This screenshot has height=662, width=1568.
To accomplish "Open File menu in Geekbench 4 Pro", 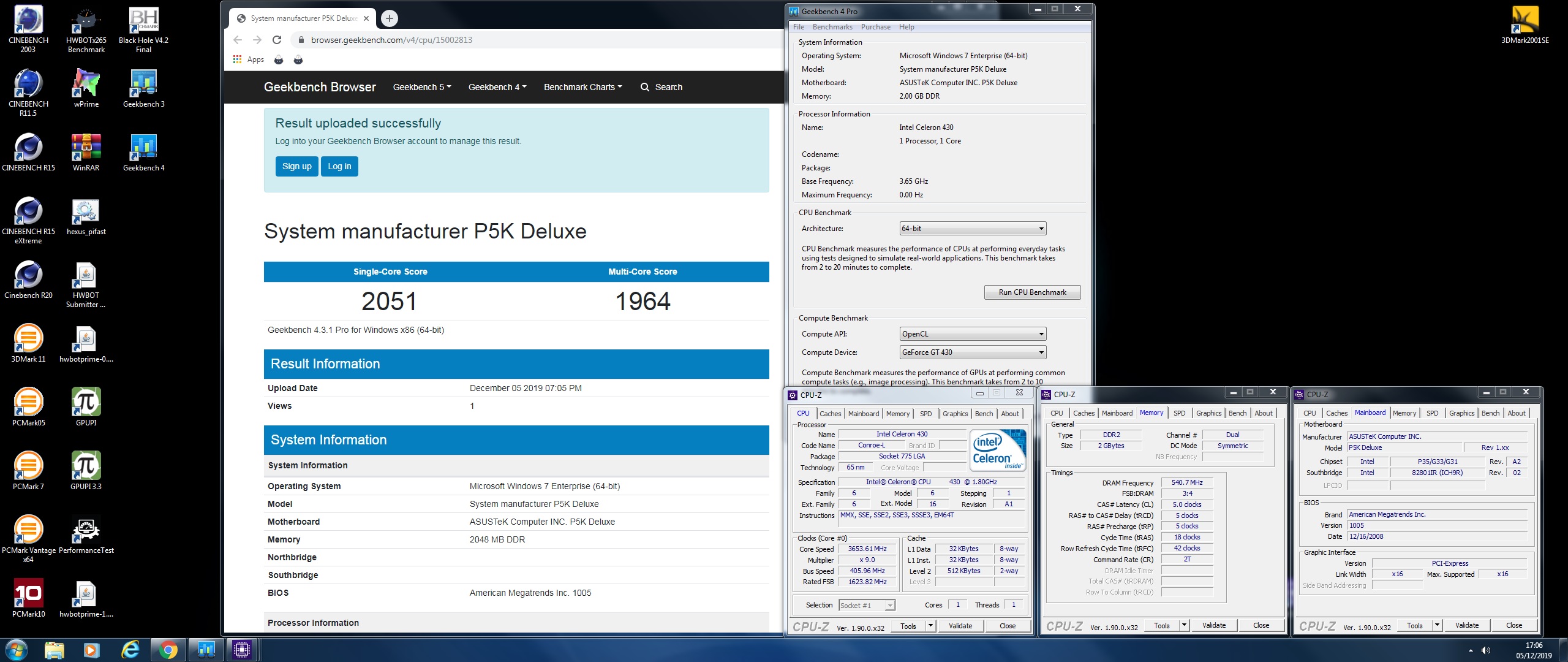I will click(799, 27).
